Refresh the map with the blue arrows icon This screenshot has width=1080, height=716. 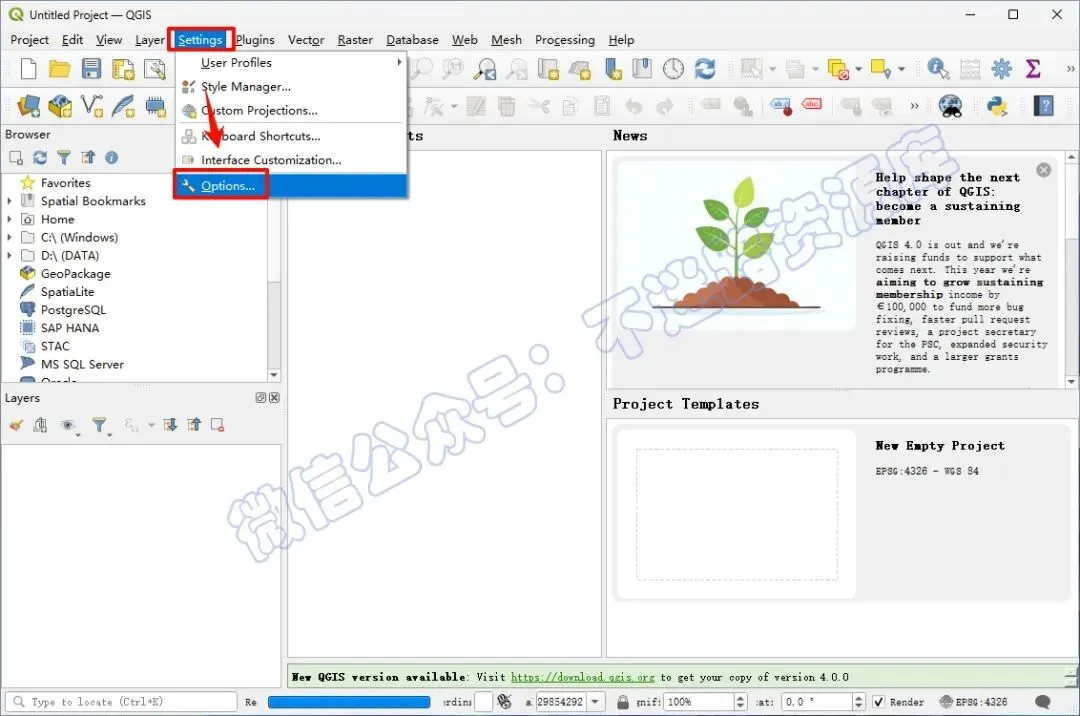click(705, 69)
